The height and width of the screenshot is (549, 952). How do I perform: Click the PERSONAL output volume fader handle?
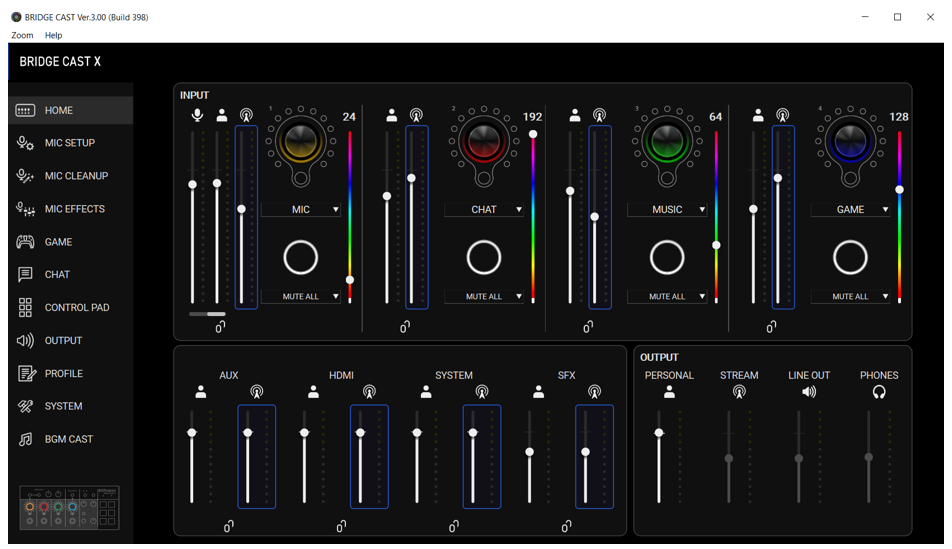[659, 432]
